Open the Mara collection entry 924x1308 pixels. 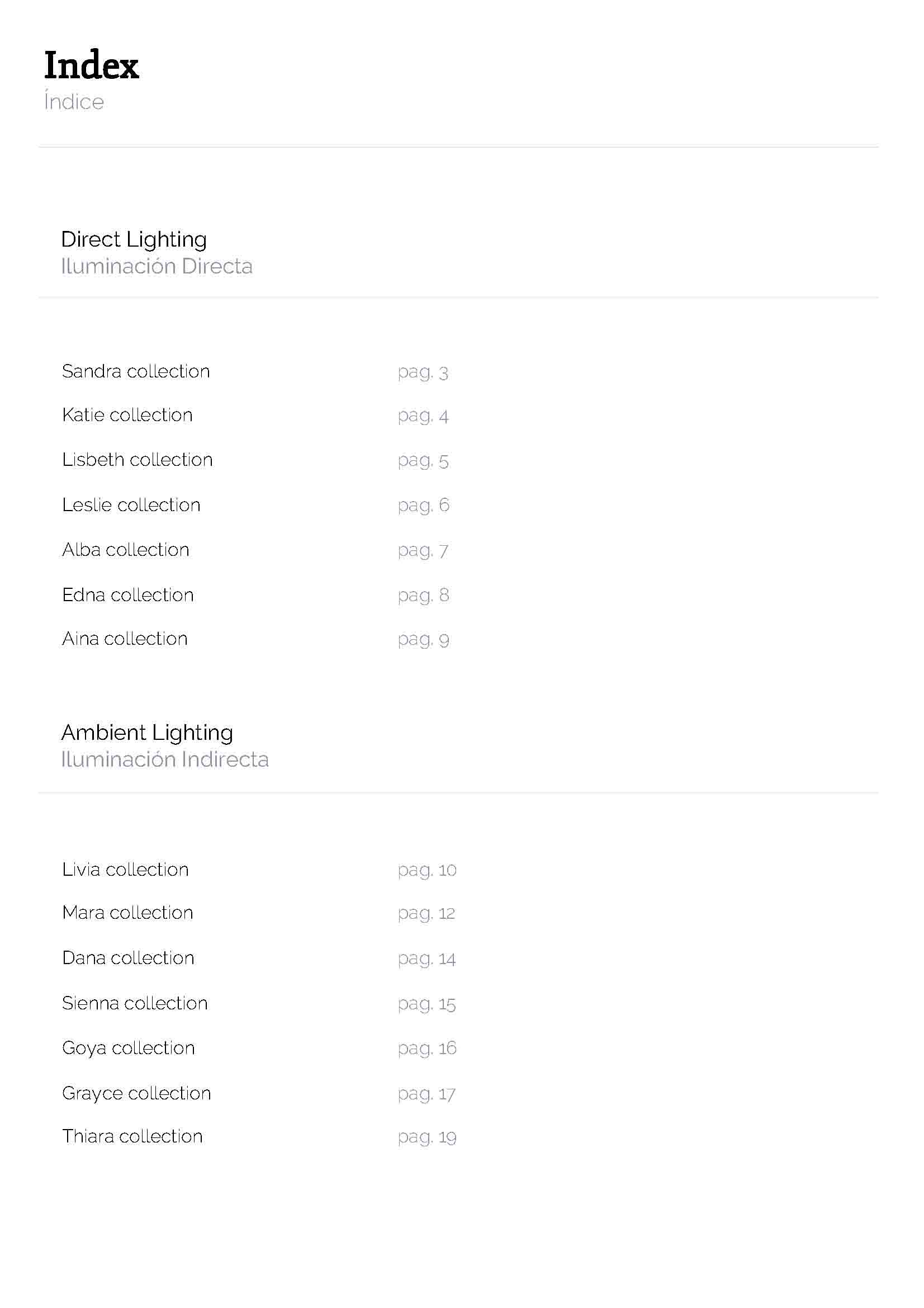127,913
